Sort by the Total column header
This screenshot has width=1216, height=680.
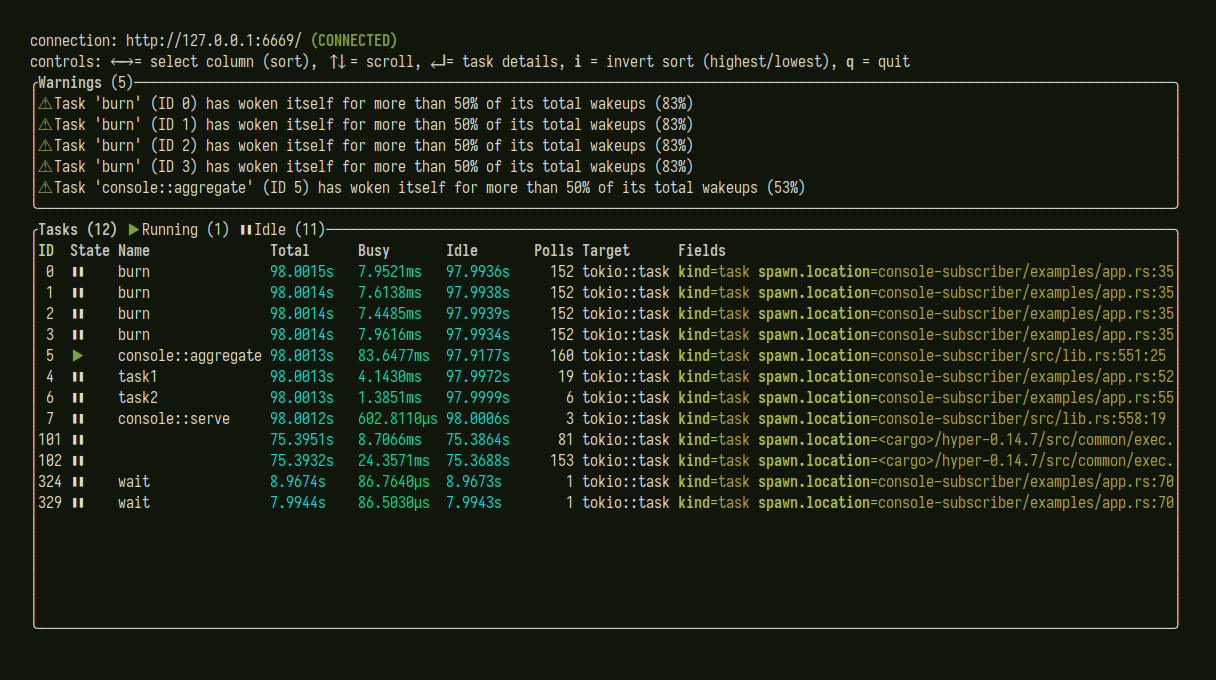click(x=290, y=251)
